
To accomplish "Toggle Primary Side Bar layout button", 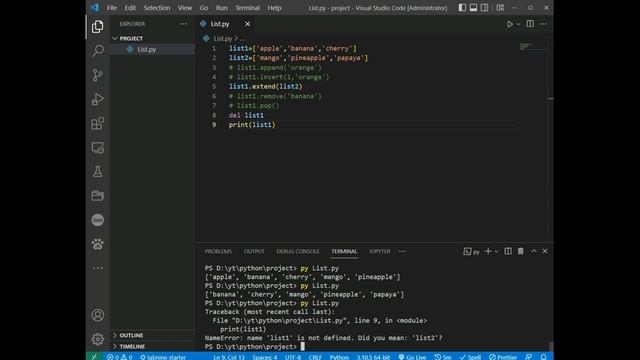I will click(x=462, y=8).
